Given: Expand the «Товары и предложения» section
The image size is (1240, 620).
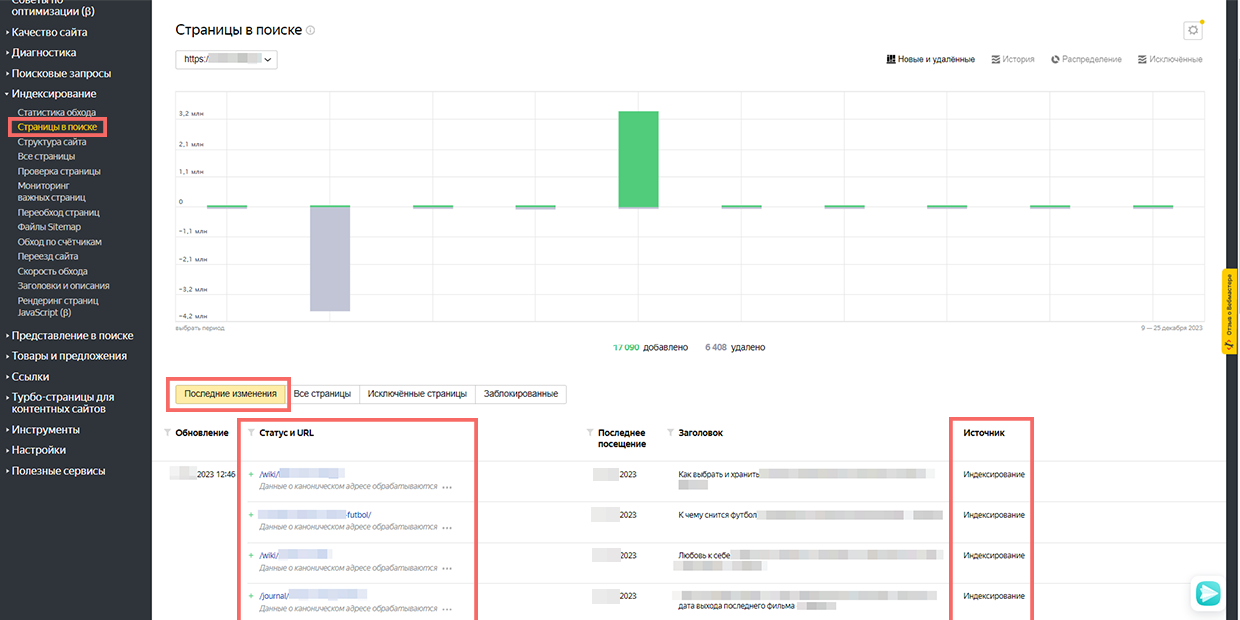Looking at the screenshot, I should pyautogui.click(x=67, y=356).
